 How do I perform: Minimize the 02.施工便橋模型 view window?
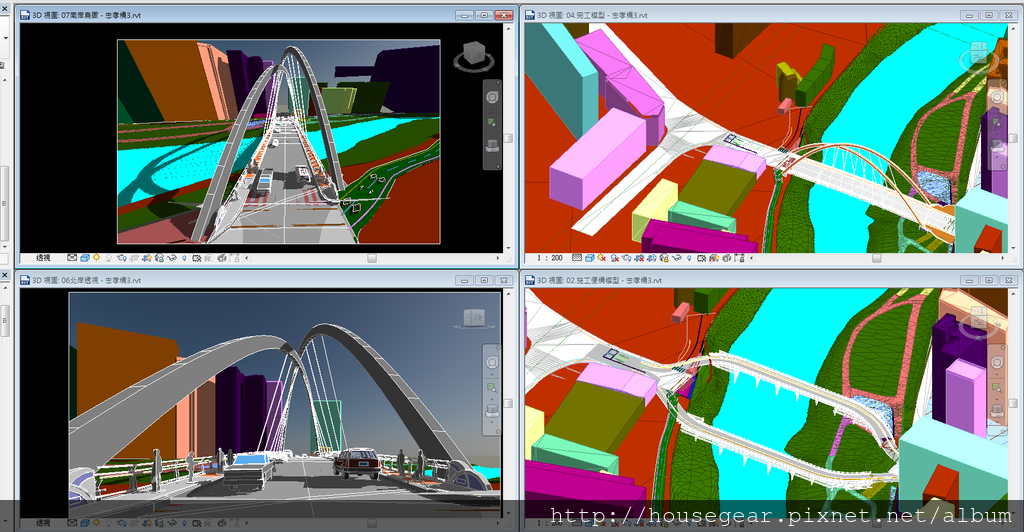click(969, 280)
